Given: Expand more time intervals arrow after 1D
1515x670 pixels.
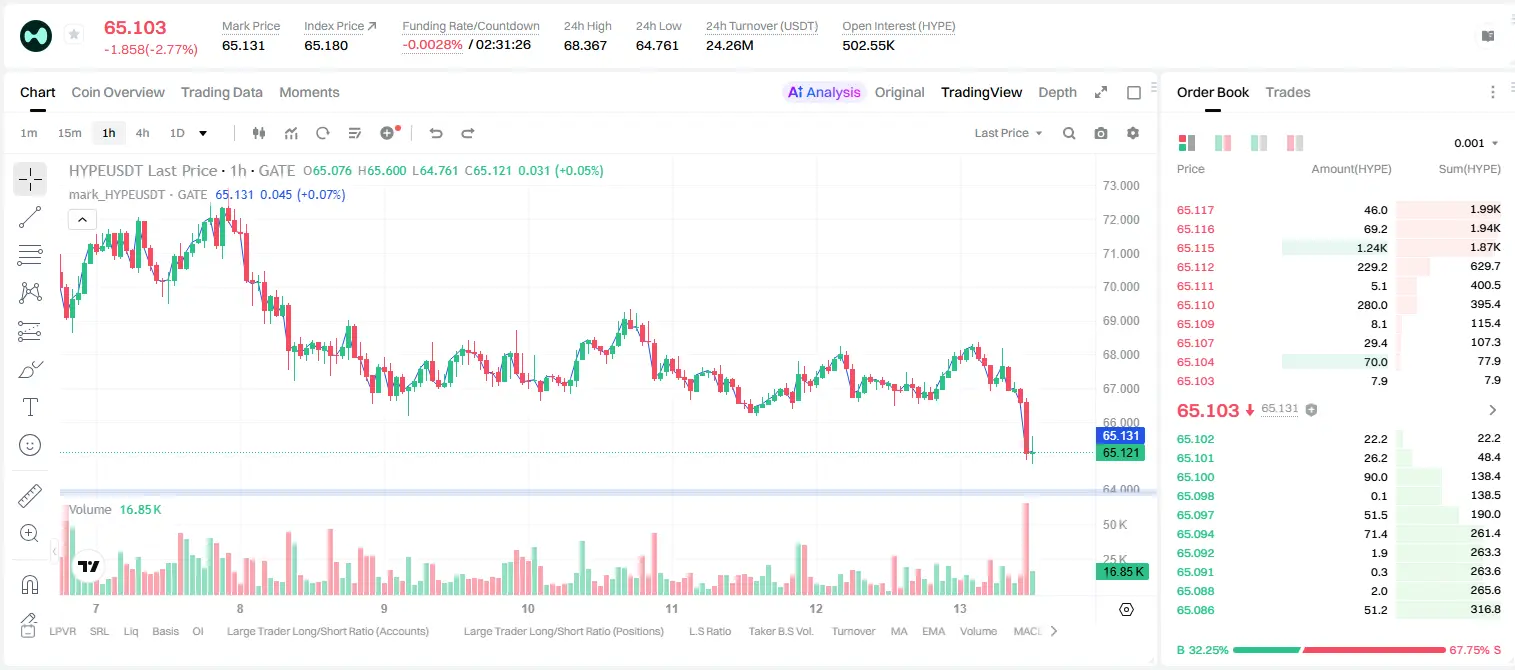Looking at the screenshot, I should click(203, 133).
